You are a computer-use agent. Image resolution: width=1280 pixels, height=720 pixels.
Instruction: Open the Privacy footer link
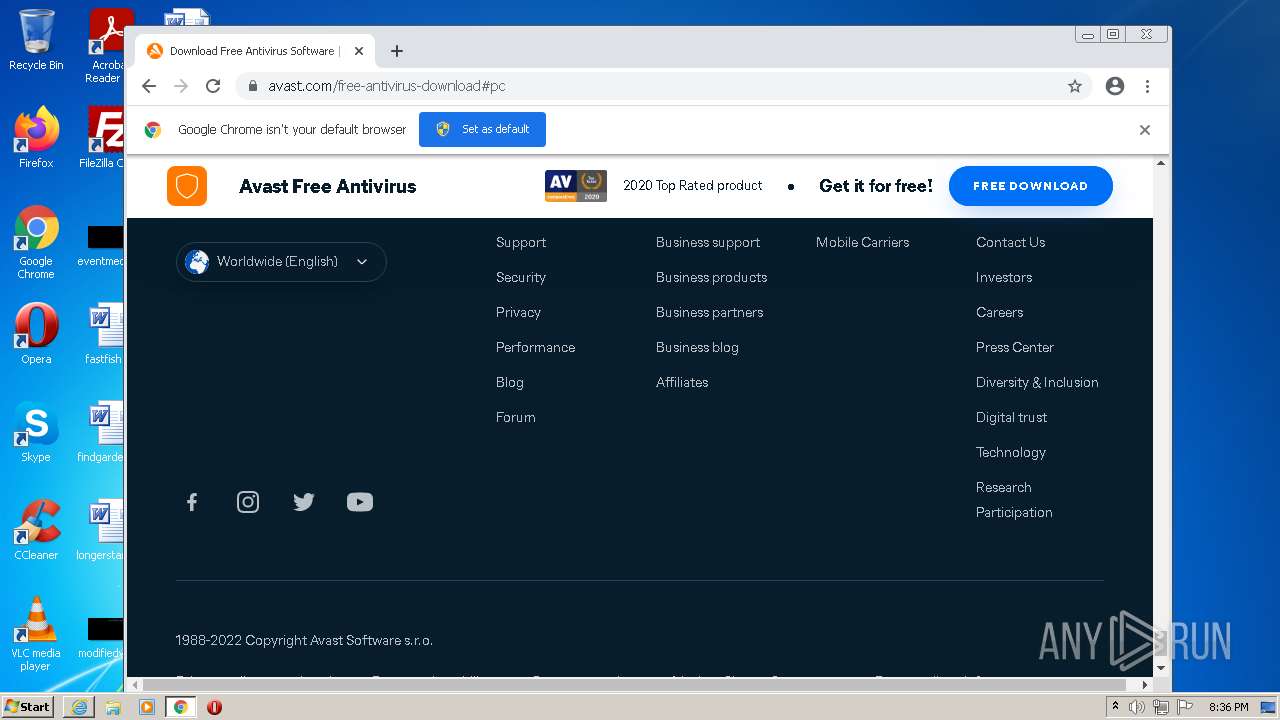click(518, 312)
